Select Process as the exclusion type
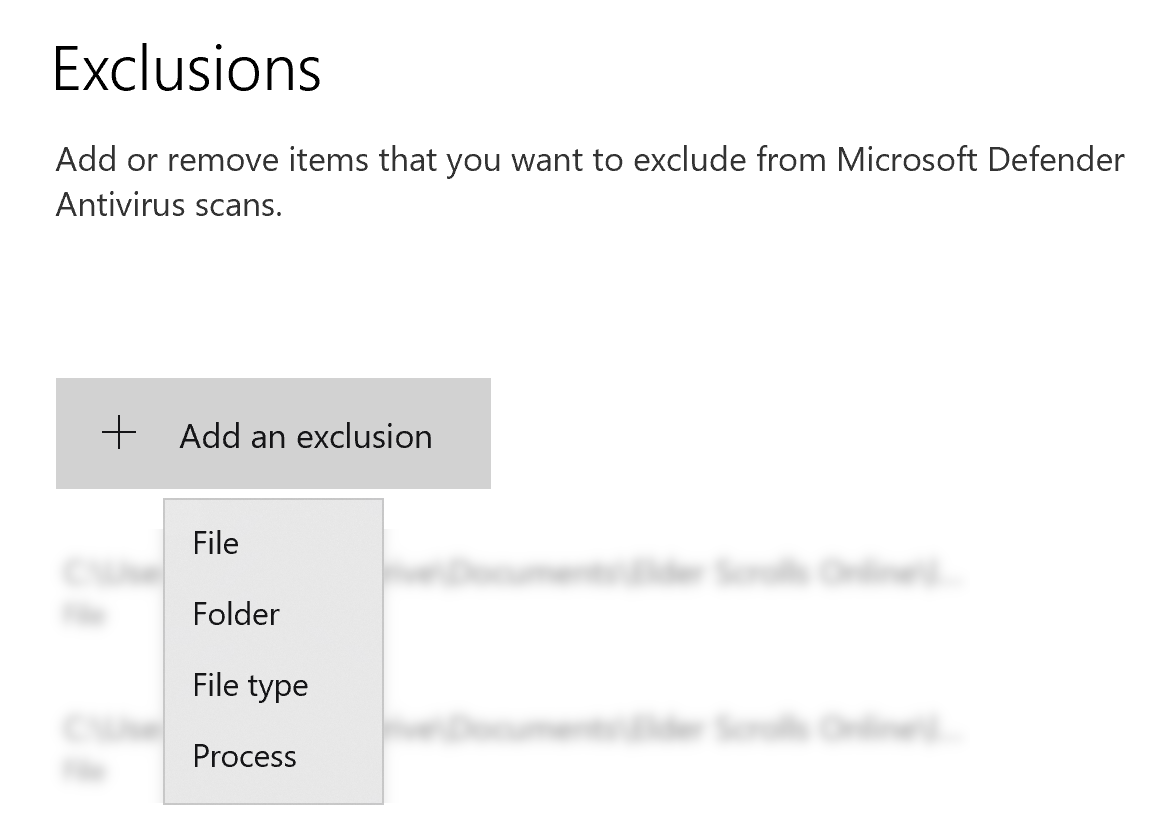1174x816 pixels. click(x=244, y=756)
